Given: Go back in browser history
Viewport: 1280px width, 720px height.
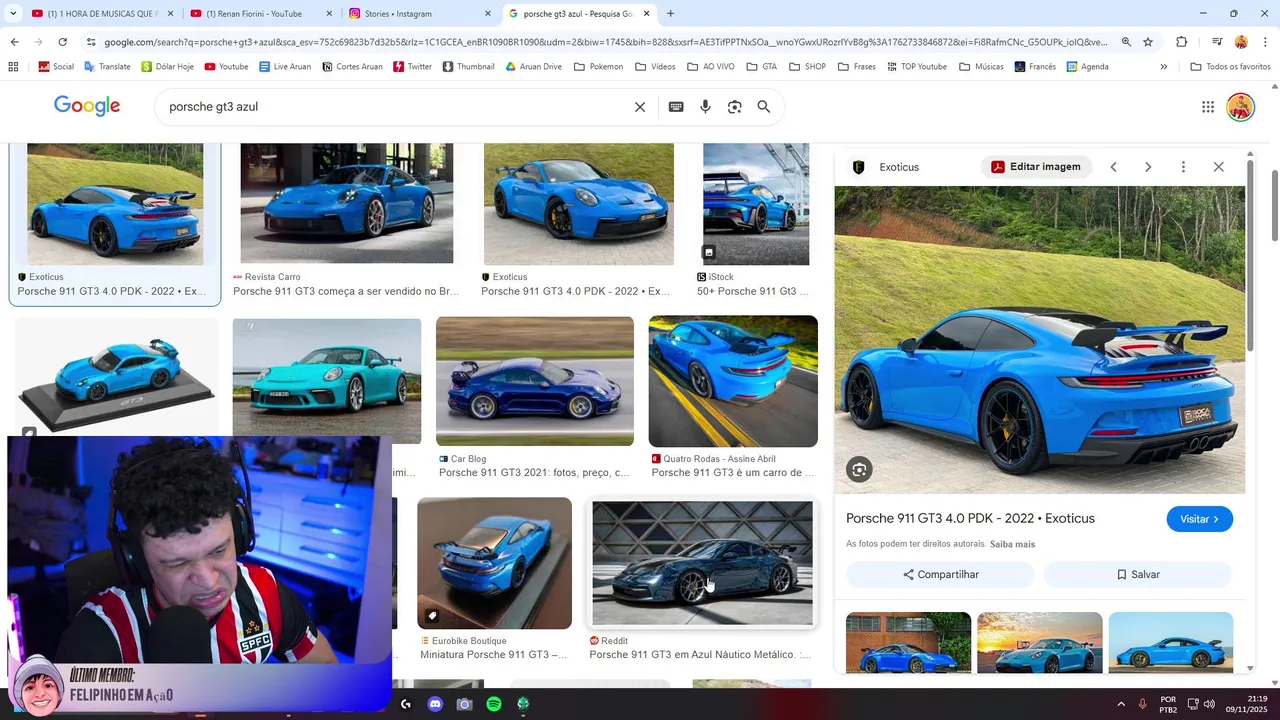Looking at the screenshot, I should tap(14, 42).
